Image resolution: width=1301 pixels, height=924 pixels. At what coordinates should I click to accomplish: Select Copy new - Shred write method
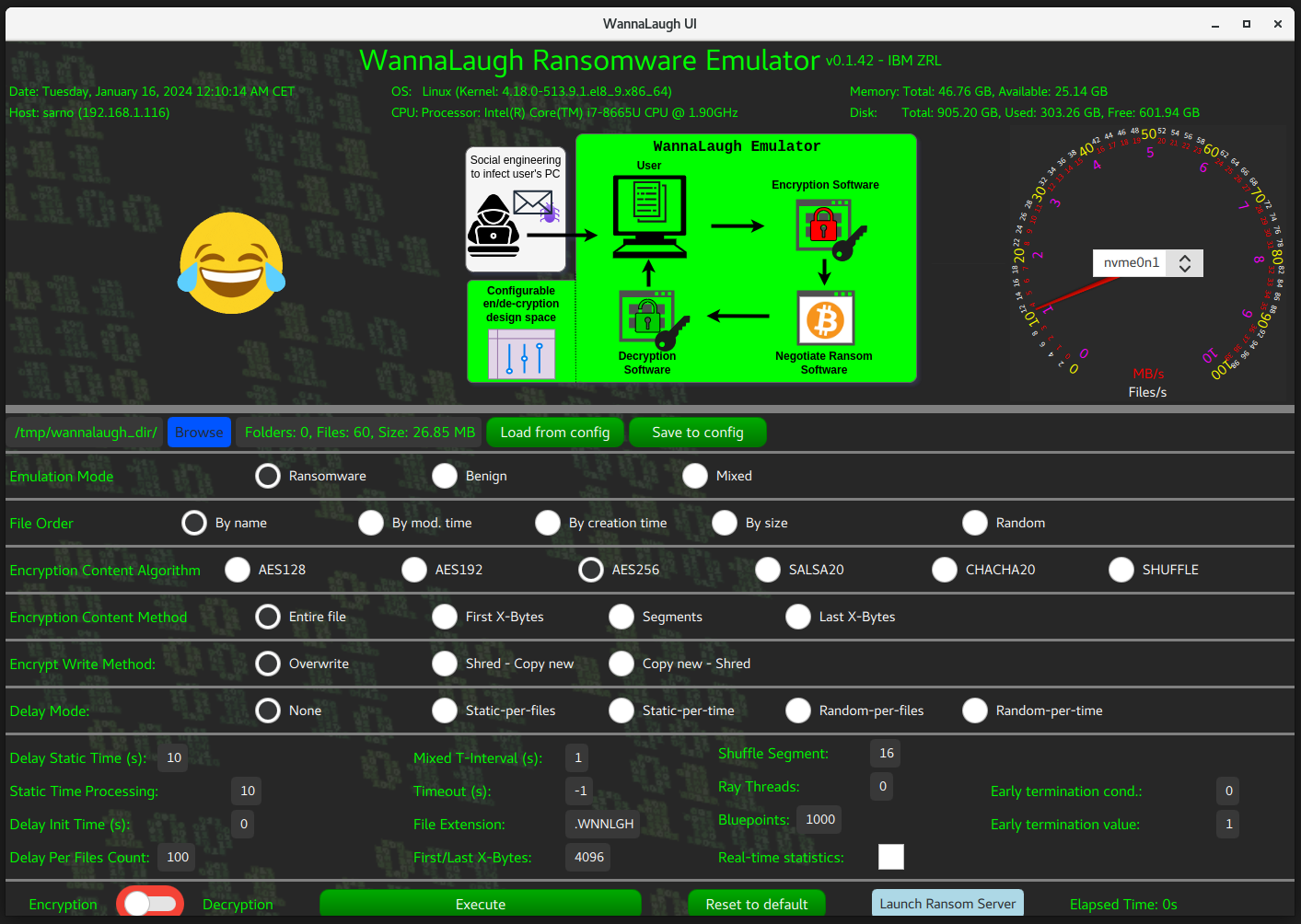click(621, 664)
